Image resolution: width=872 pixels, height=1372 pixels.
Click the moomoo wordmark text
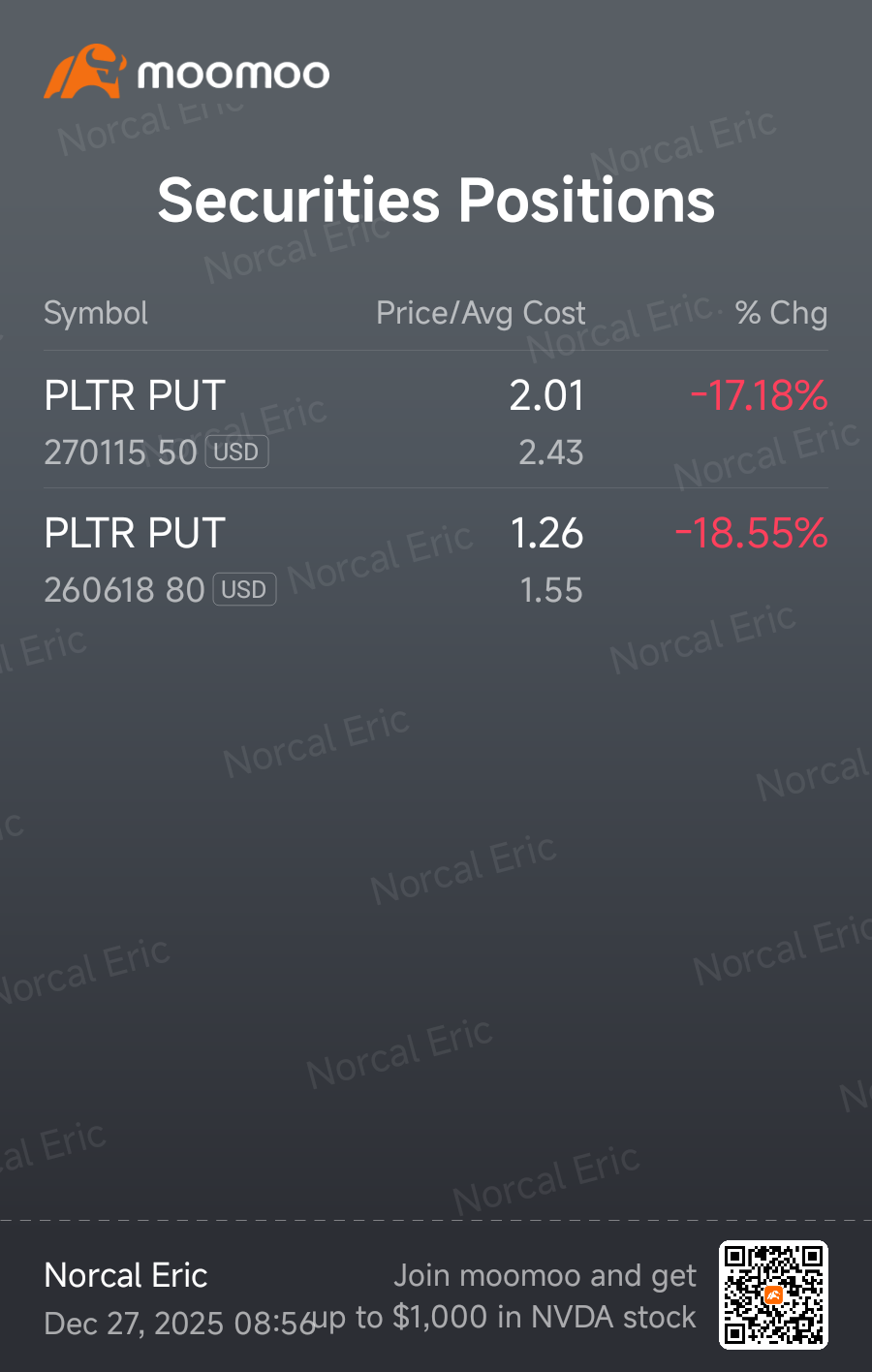point(234,75)
